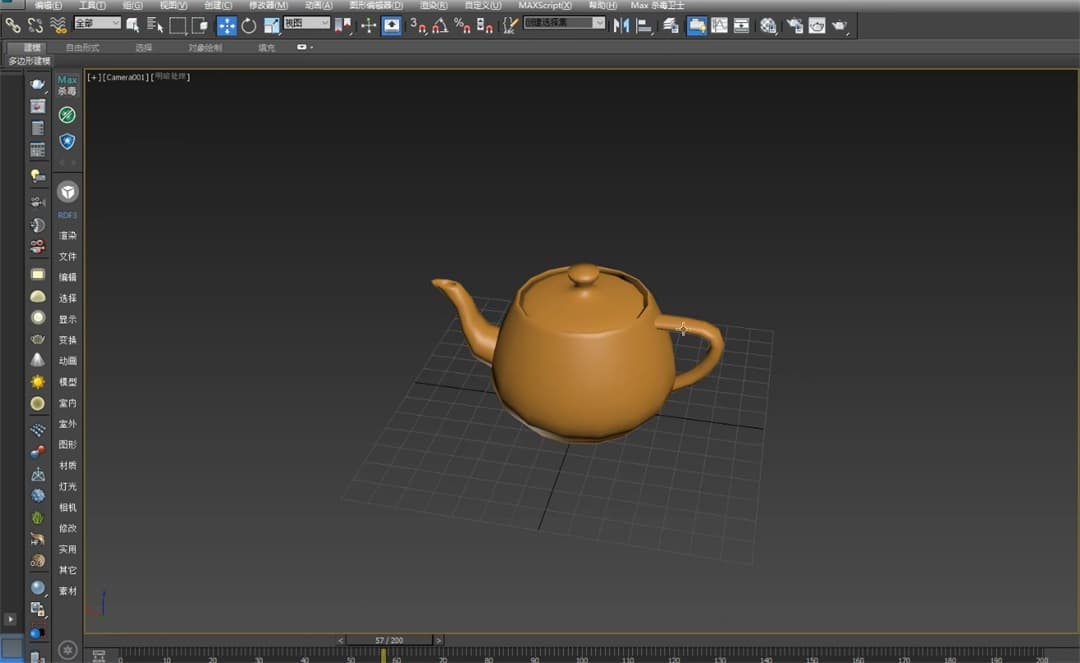
Task: Open the Material Editor
Action: pos(768,26)
